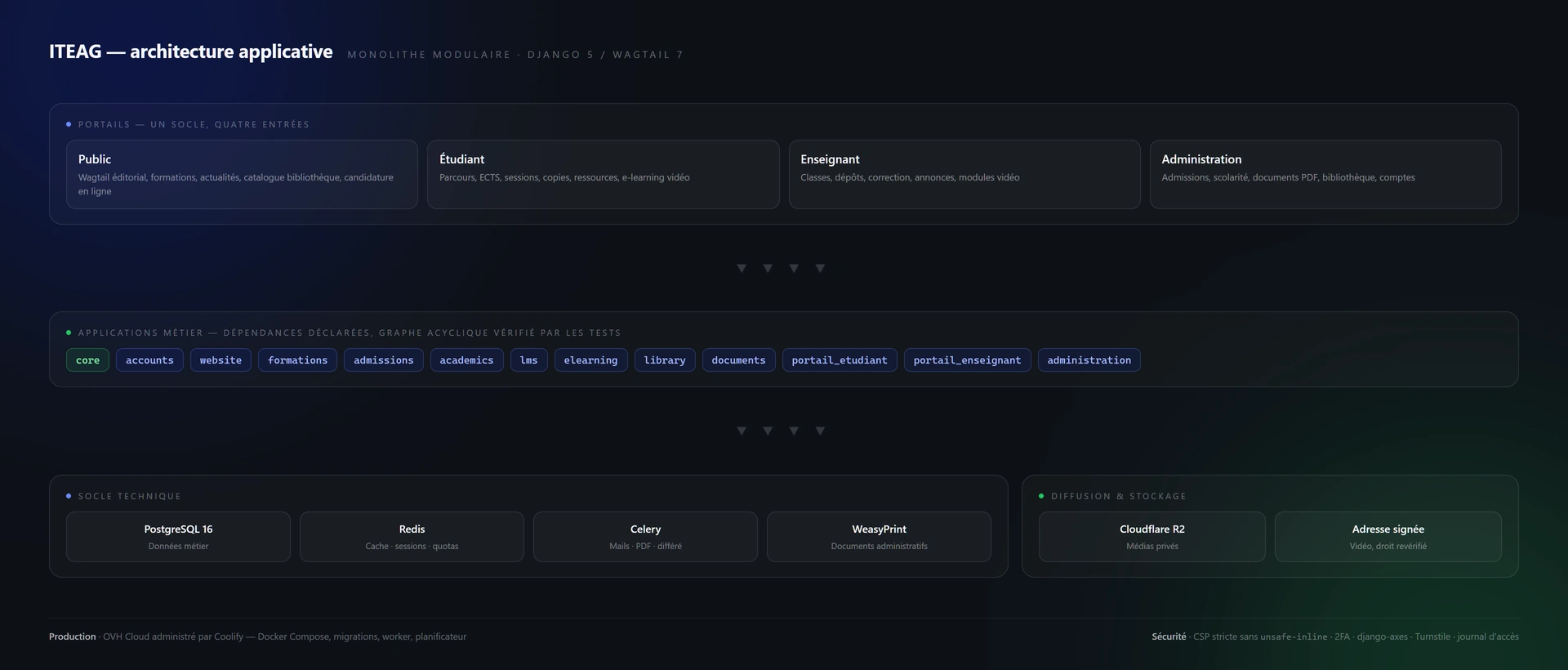The height and width of the screenshot is (670, 1568).
Task: Select the "Portails — un socle, quatre entrées" heading
Action: pos(194,124)
